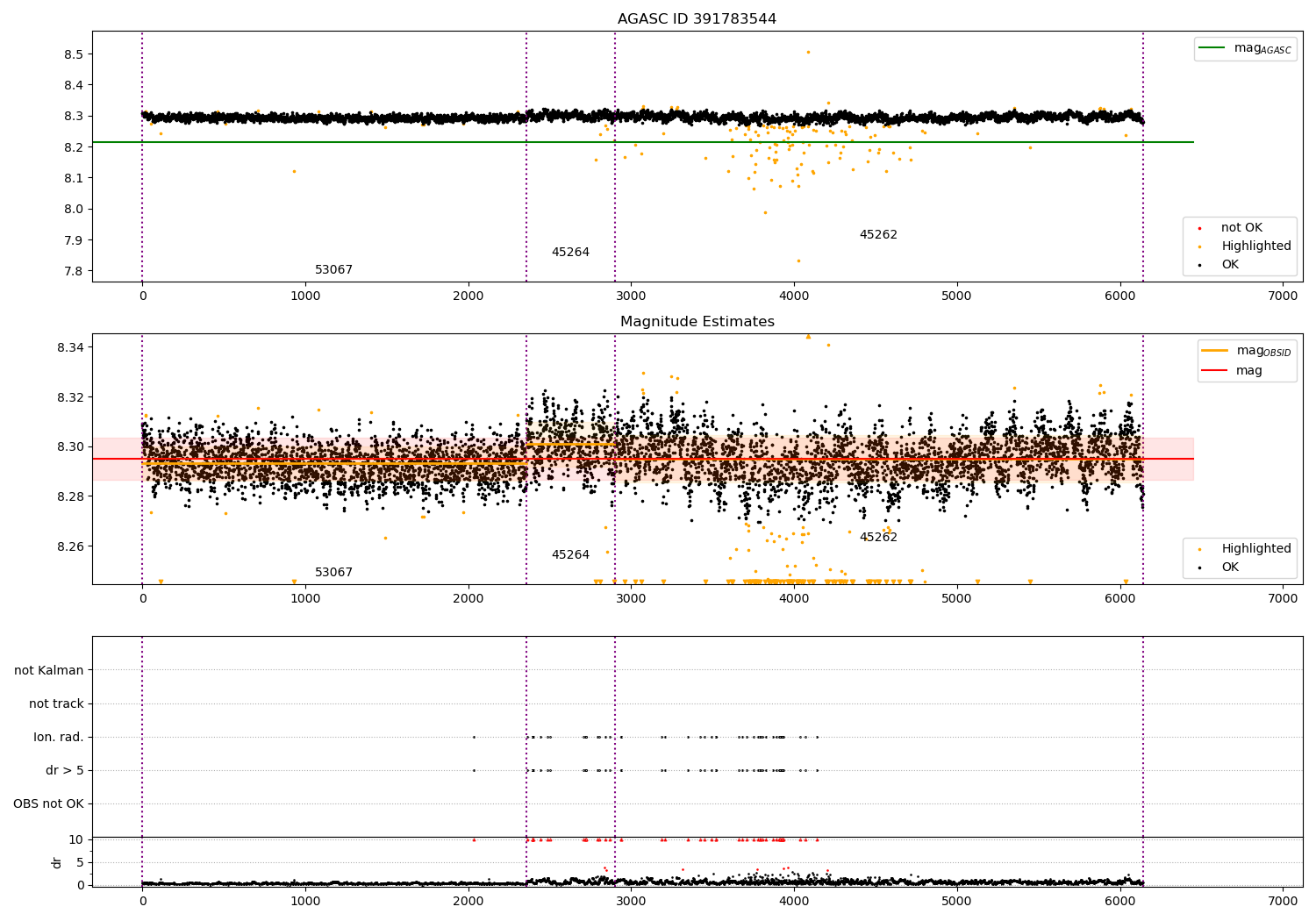This screenshot has width=1316, height=921.
Task: Click the 45262 label in Magnitude Estimates plot
Action: 878,537
